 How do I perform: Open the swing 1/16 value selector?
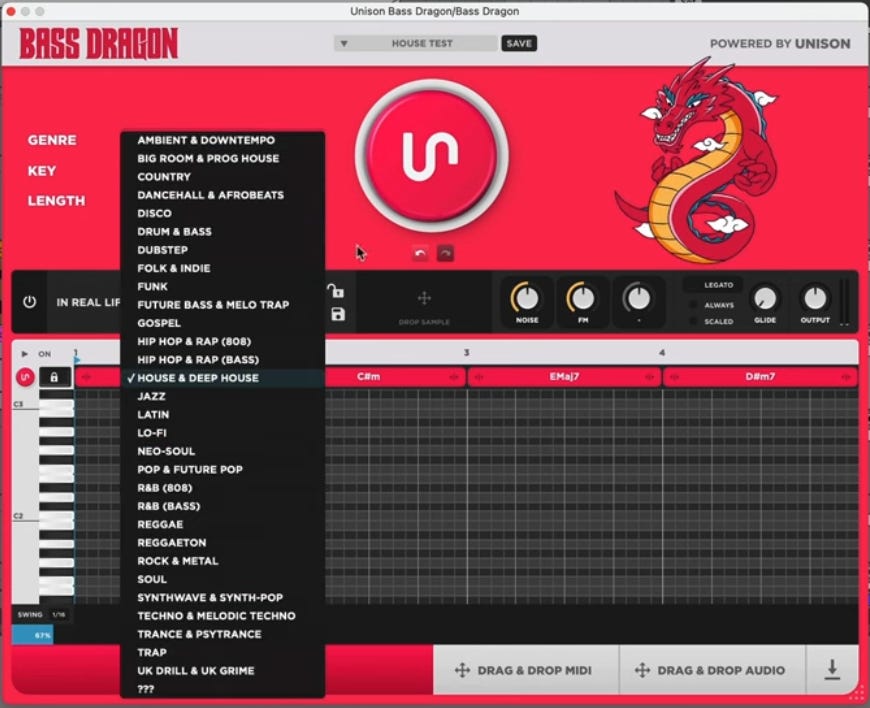[58, 614]
